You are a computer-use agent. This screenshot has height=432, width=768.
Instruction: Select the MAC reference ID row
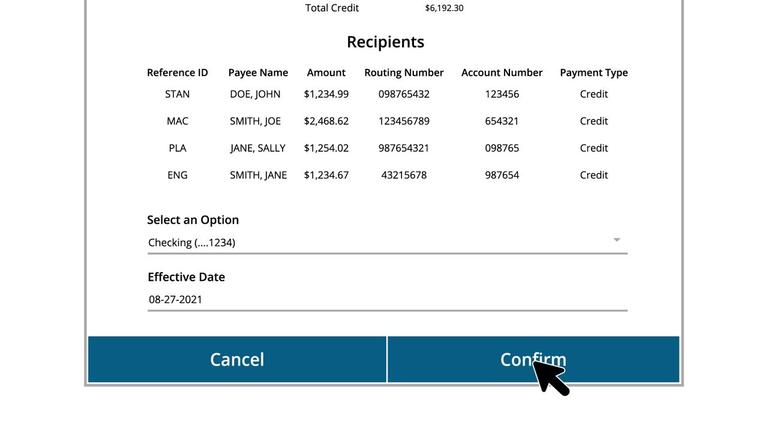coord(387,121)
